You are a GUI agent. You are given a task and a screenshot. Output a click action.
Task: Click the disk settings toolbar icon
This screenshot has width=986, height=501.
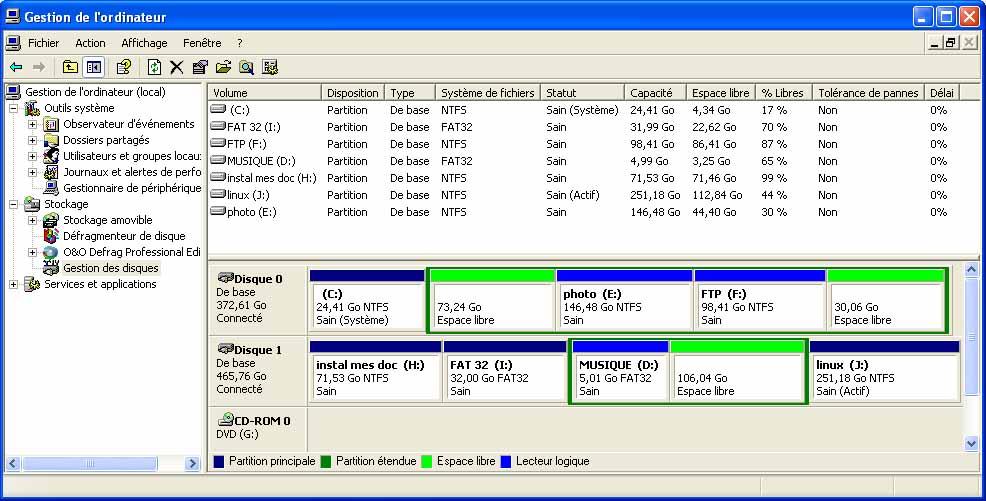[x=270, y=67]
